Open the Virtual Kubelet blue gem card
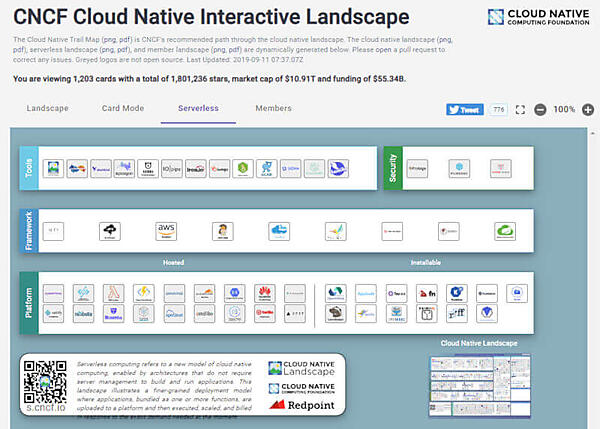The height and width of the screenshot is (429, 600). 487,314
